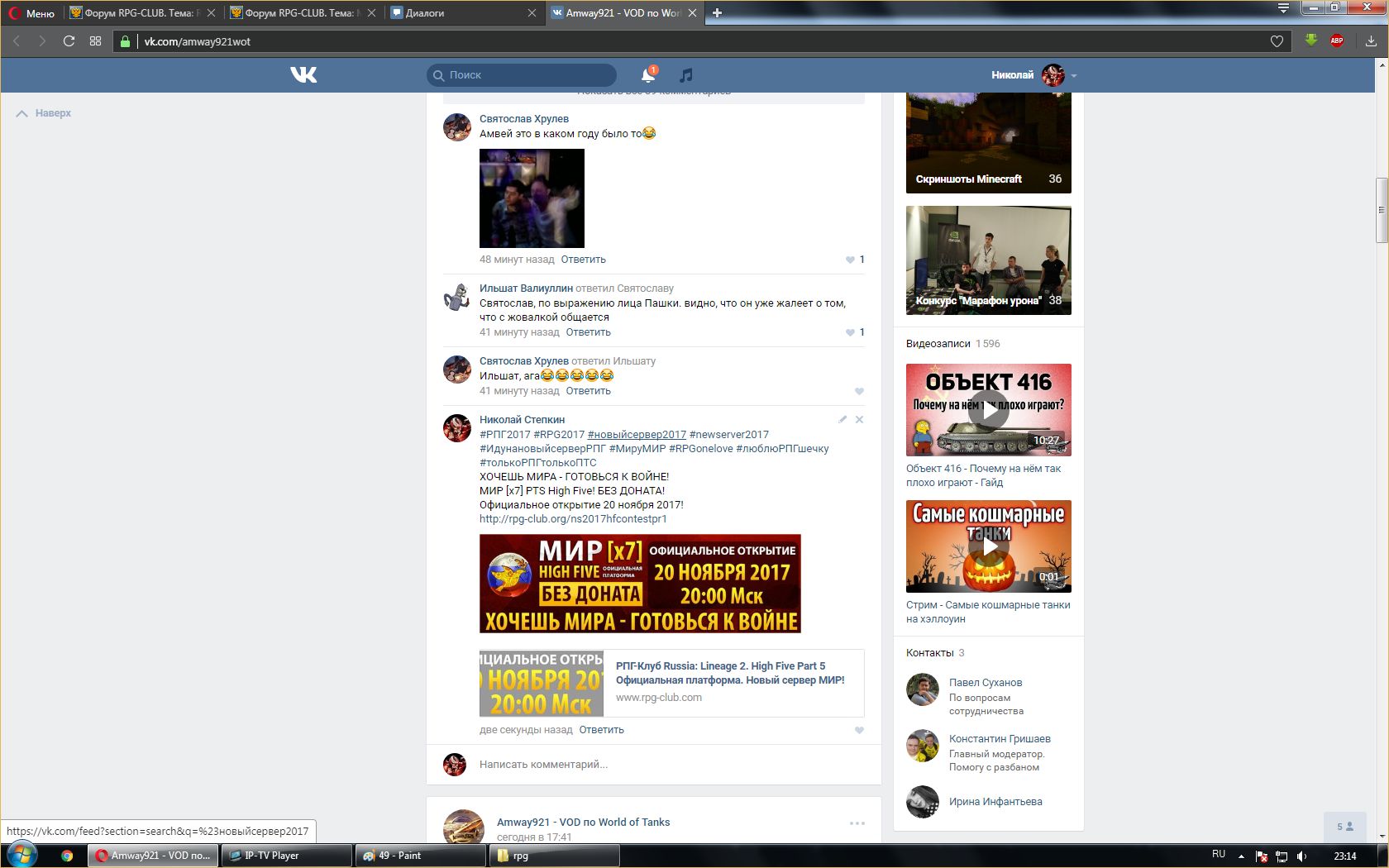1389x868 pixels.
Task: Open Ильшат Валиуллин's avatar
Action: click(x=457, y=297)
